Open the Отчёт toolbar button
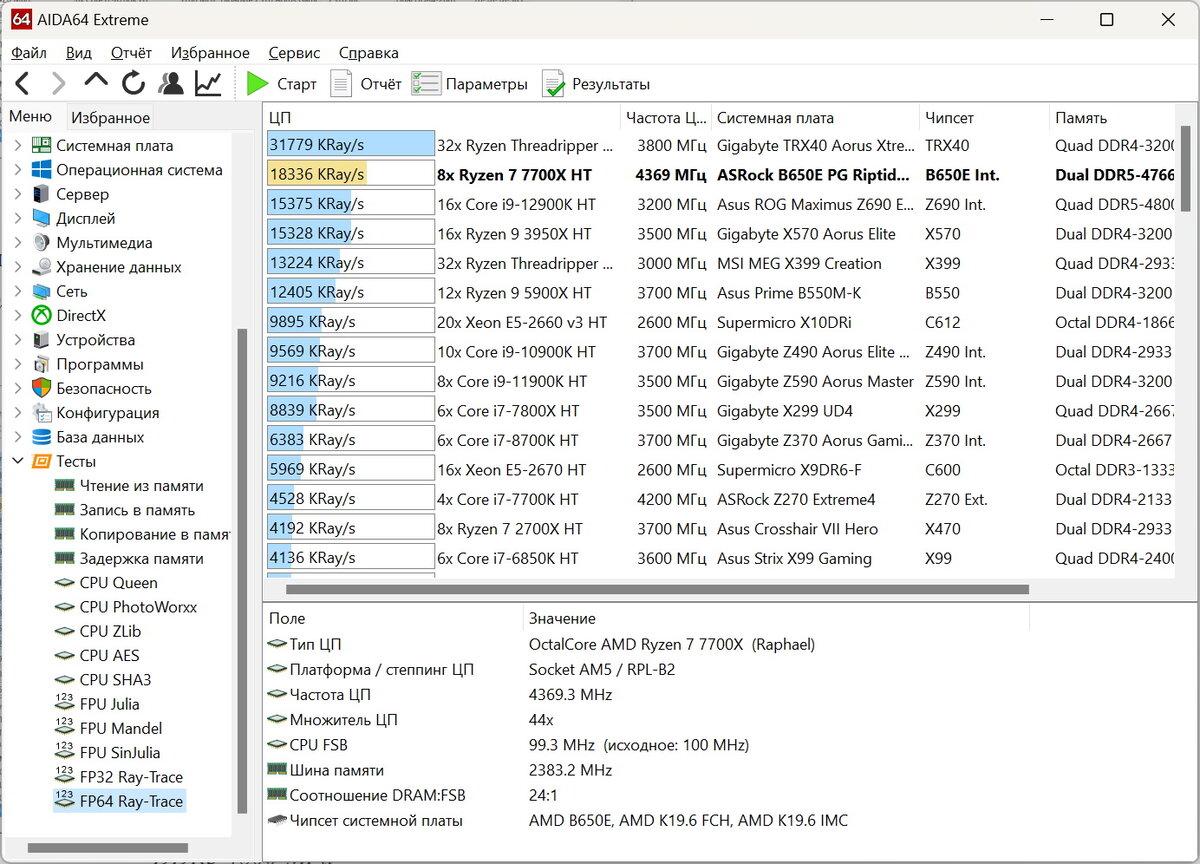The width and height of the screenshot is (1200, 864). [366, 84]
